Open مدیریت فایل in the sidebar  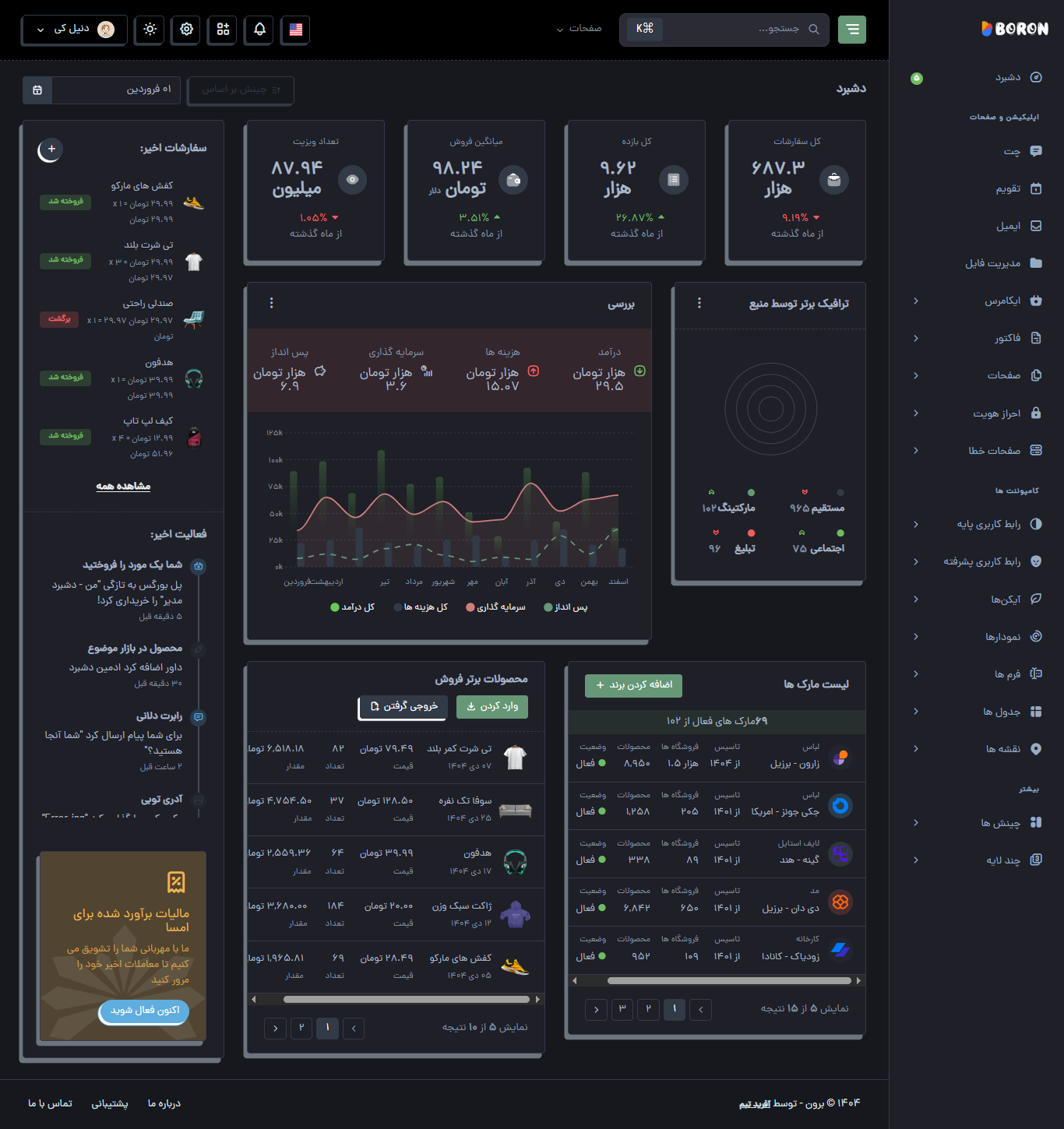pyautogui.click(x=1004, y=263)
